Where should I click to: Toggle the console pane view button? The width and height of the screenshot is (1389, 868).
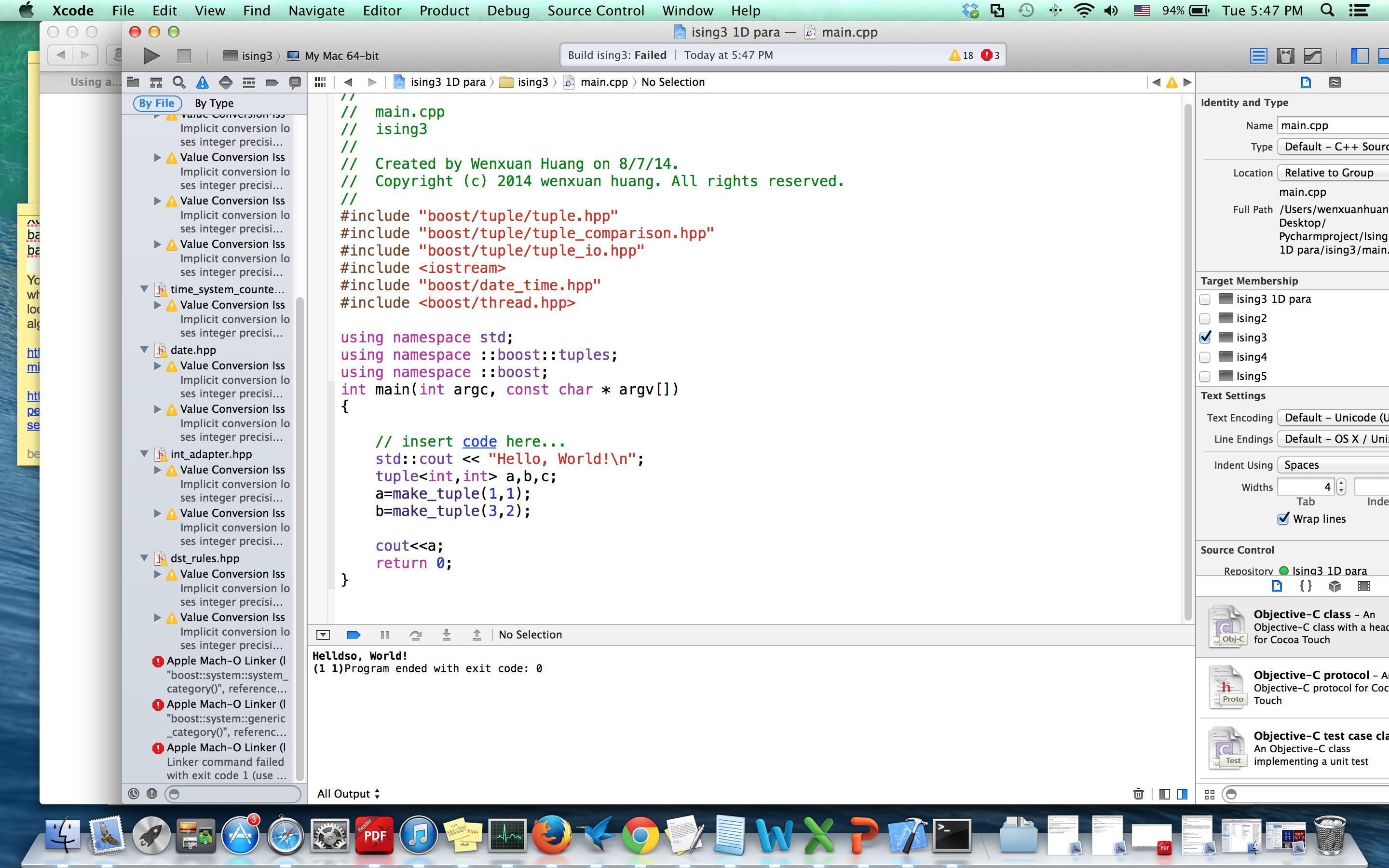(x=1183, y=794)
